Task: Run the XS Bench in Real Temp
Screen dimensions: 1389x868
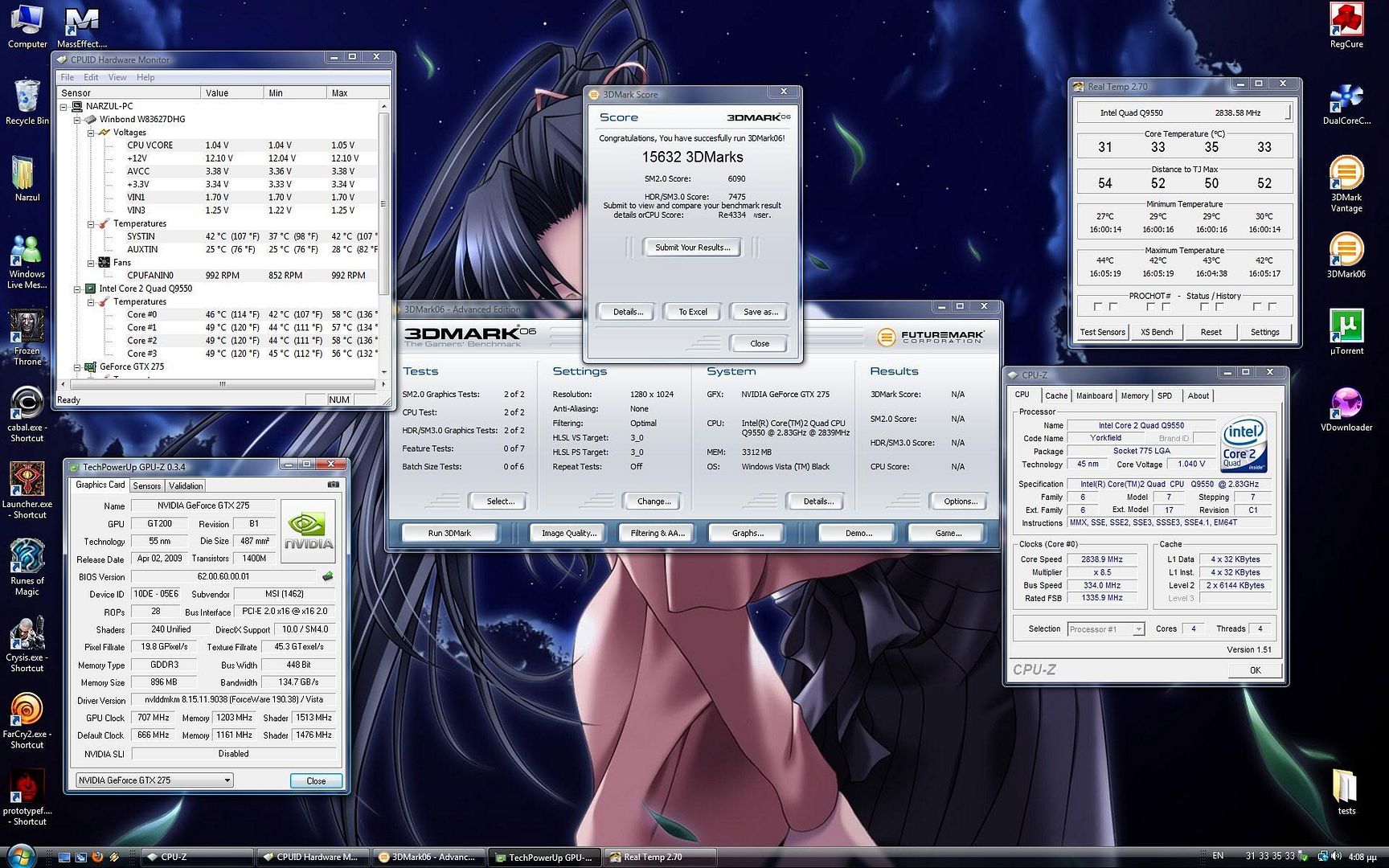Action: [x=1157, y=332]
